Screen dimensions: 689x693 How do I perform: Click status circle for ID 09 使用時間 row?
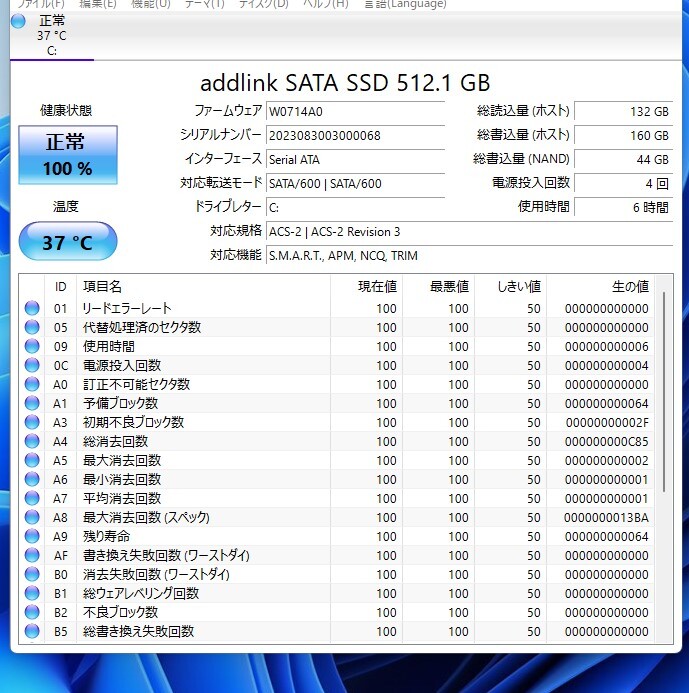[x=32, y=346]
